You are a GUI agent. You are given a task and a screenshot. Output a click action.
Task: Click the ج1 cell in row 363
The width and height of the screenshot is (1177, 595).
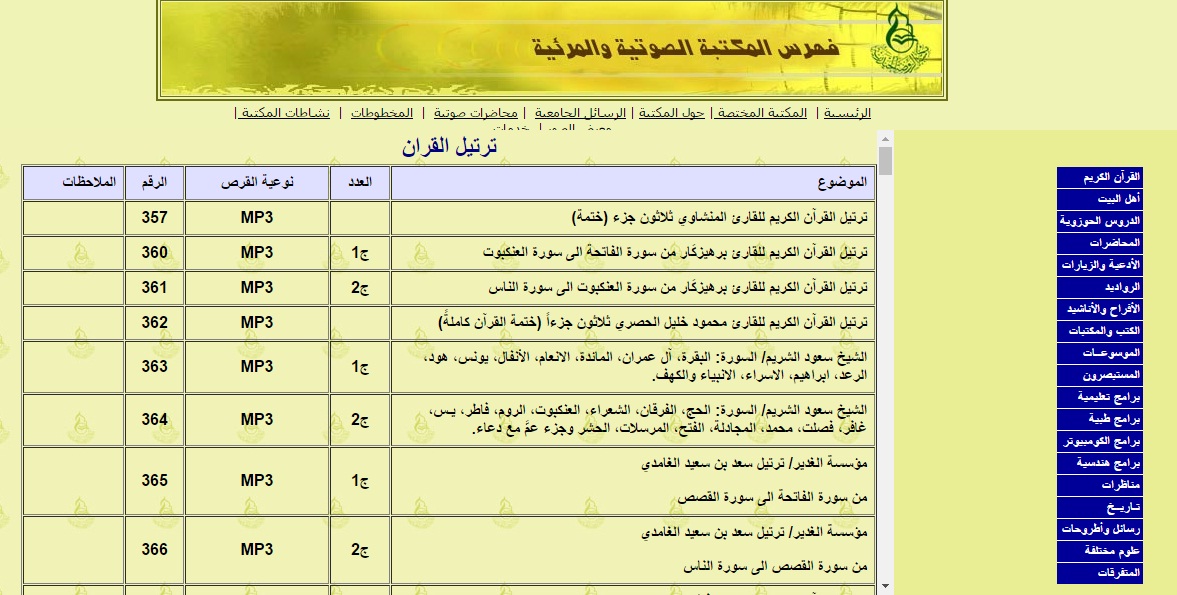(360, 368)
